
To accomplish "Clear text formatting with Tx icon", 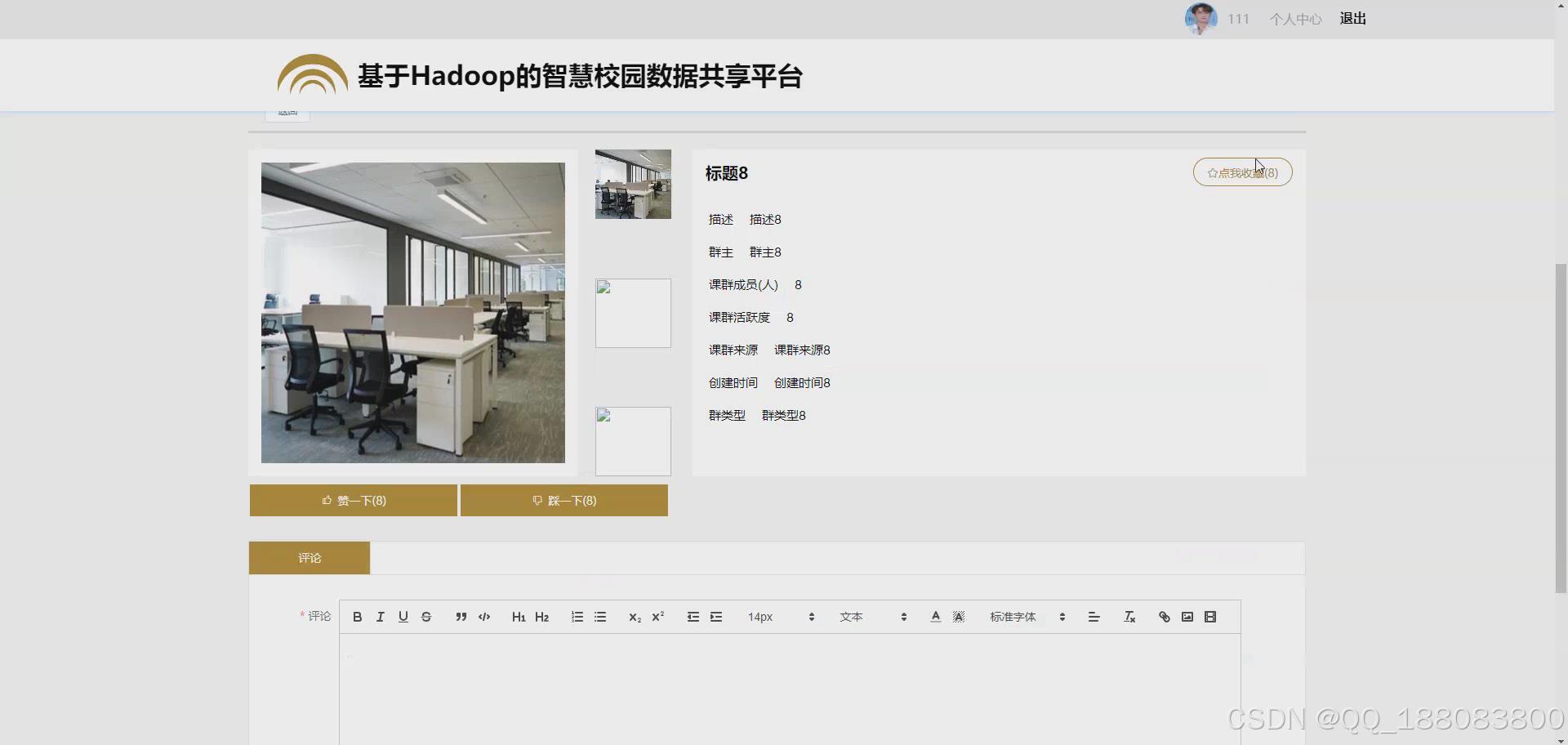I will click(1129, 617).
